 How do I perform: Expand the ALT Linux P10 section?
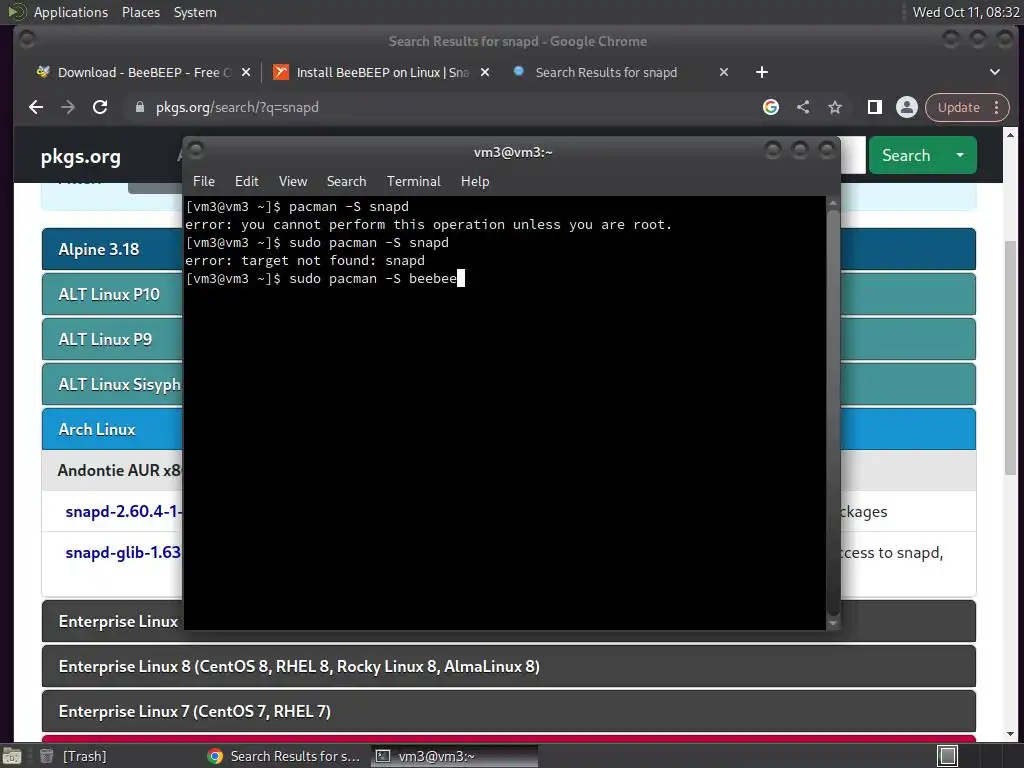112,295
